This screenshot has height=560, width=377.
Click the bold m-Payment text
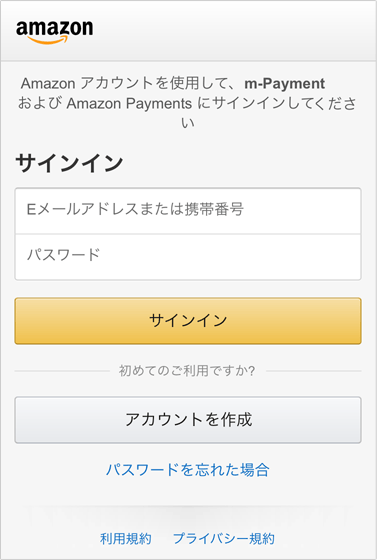tap(285, 84)
